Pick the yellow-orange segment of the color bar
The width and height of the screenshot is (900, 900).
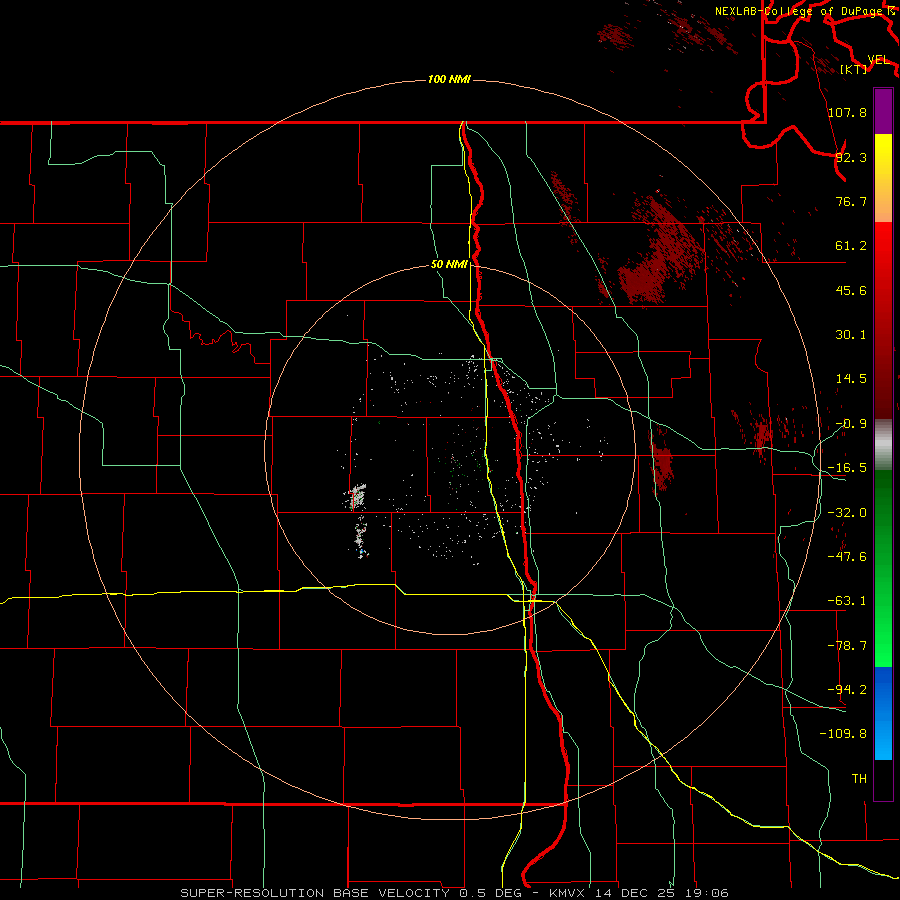tap(883, 178)
